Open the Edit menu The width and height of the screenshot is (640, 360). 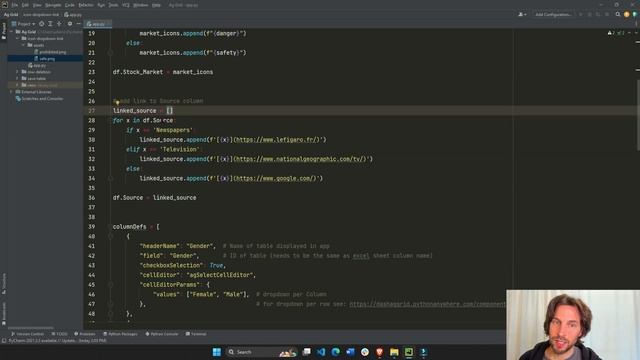(x=25, y=5)
